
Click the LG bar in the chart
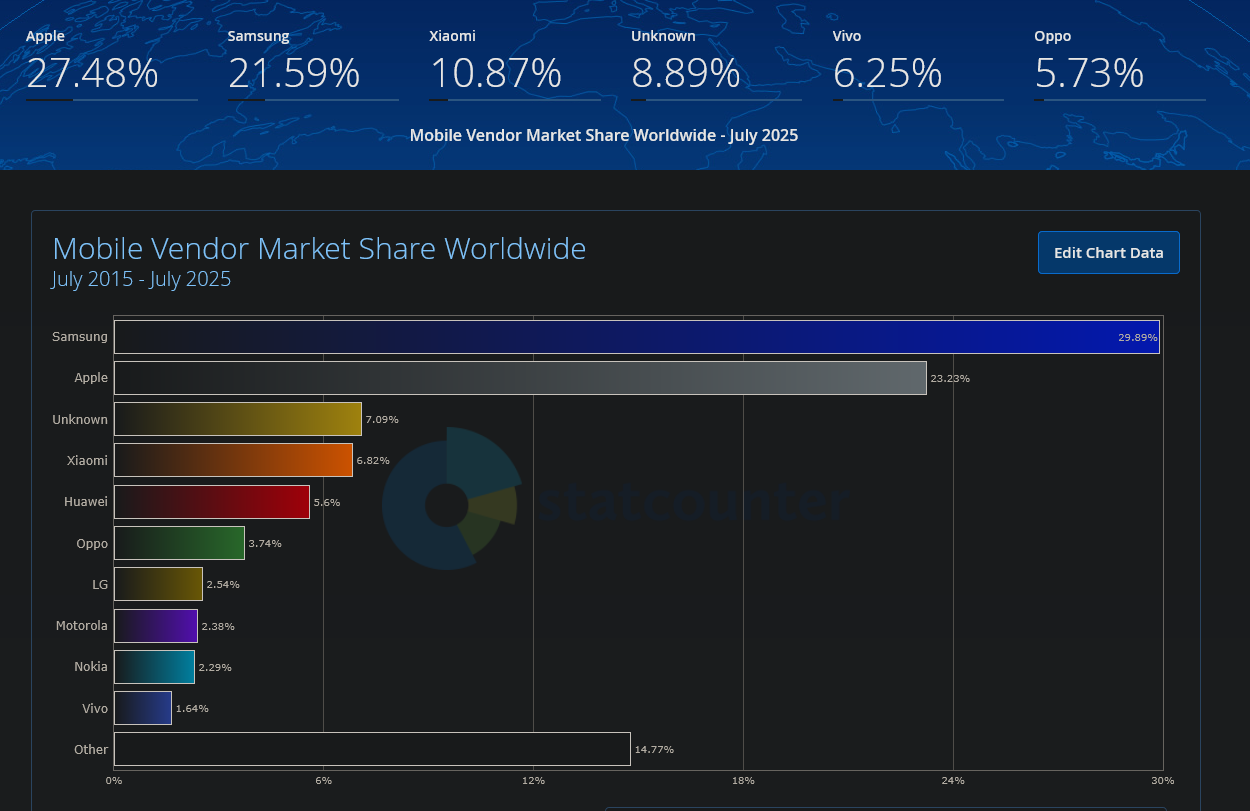click(x=158, y=584)
